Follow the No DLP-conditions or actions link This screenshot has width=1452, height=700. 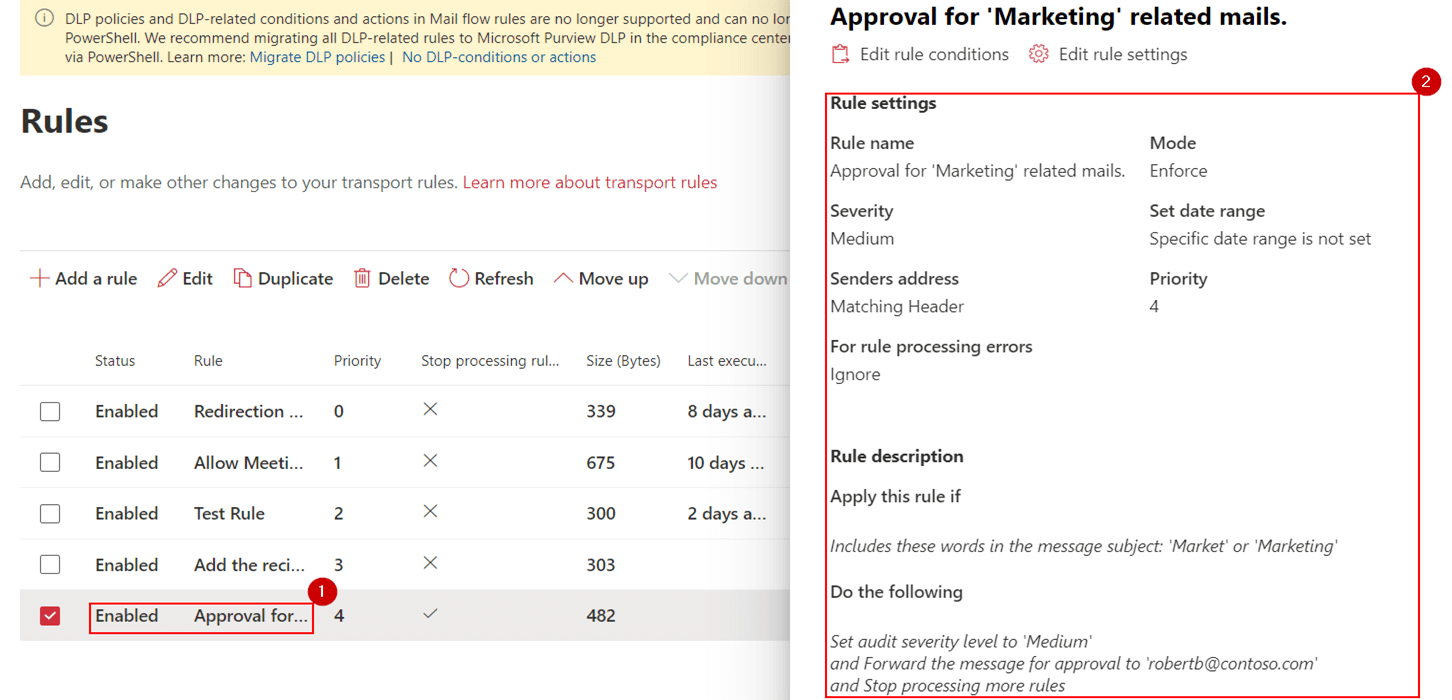[498, 57]
